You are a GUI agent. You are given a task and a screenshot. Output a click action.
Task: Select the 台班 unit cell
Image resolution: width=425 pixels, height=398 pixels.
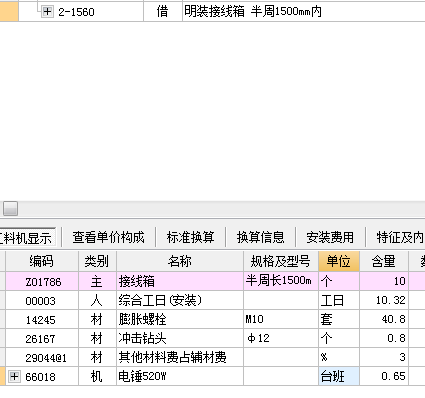coord(339,376)
